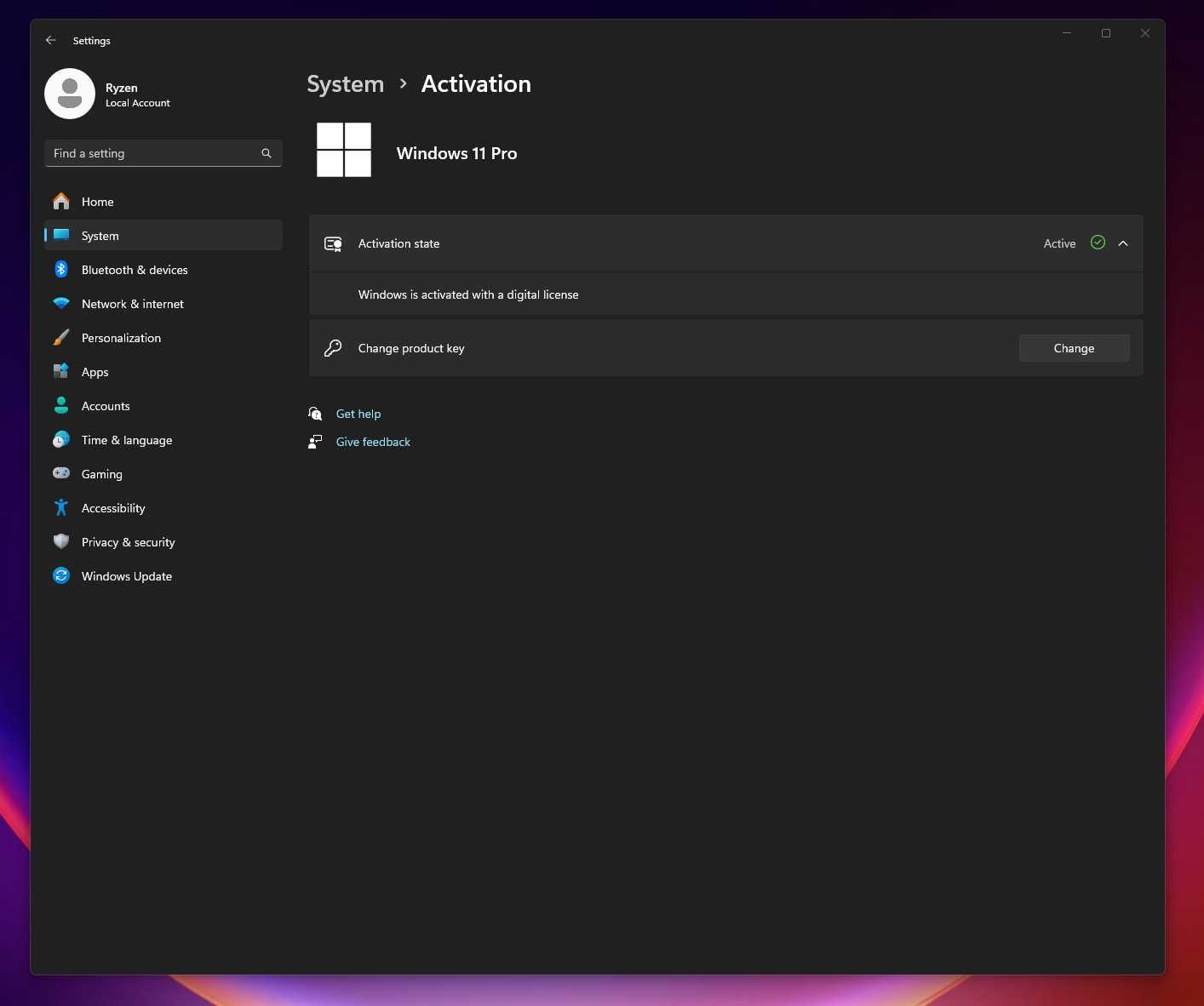Viewport: 1204px width, 1006px height.
Task: Click the Active status label
Action: 1059,243
